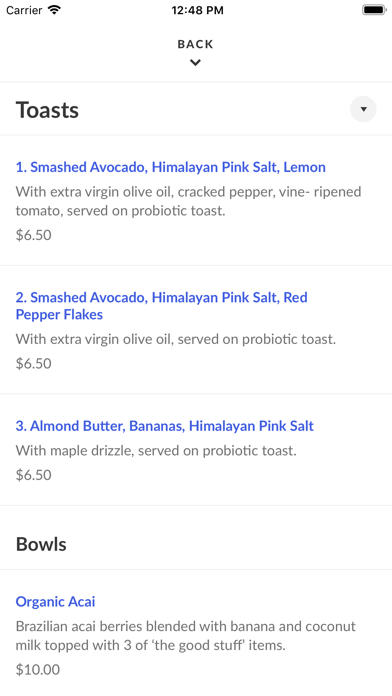This screenshot has height=696, width=392.
Task: Select Almond Butter, Bananas toast item
Action: [x=165, y=426]
